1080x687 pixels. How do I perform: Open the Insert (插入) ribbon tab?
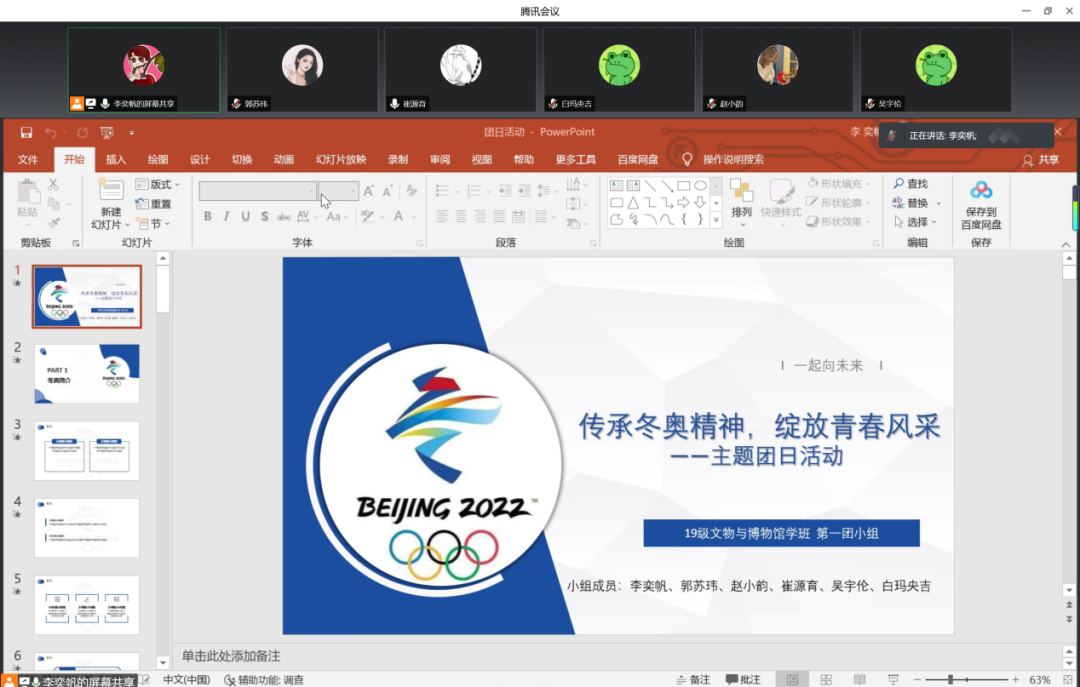[116, 160]
